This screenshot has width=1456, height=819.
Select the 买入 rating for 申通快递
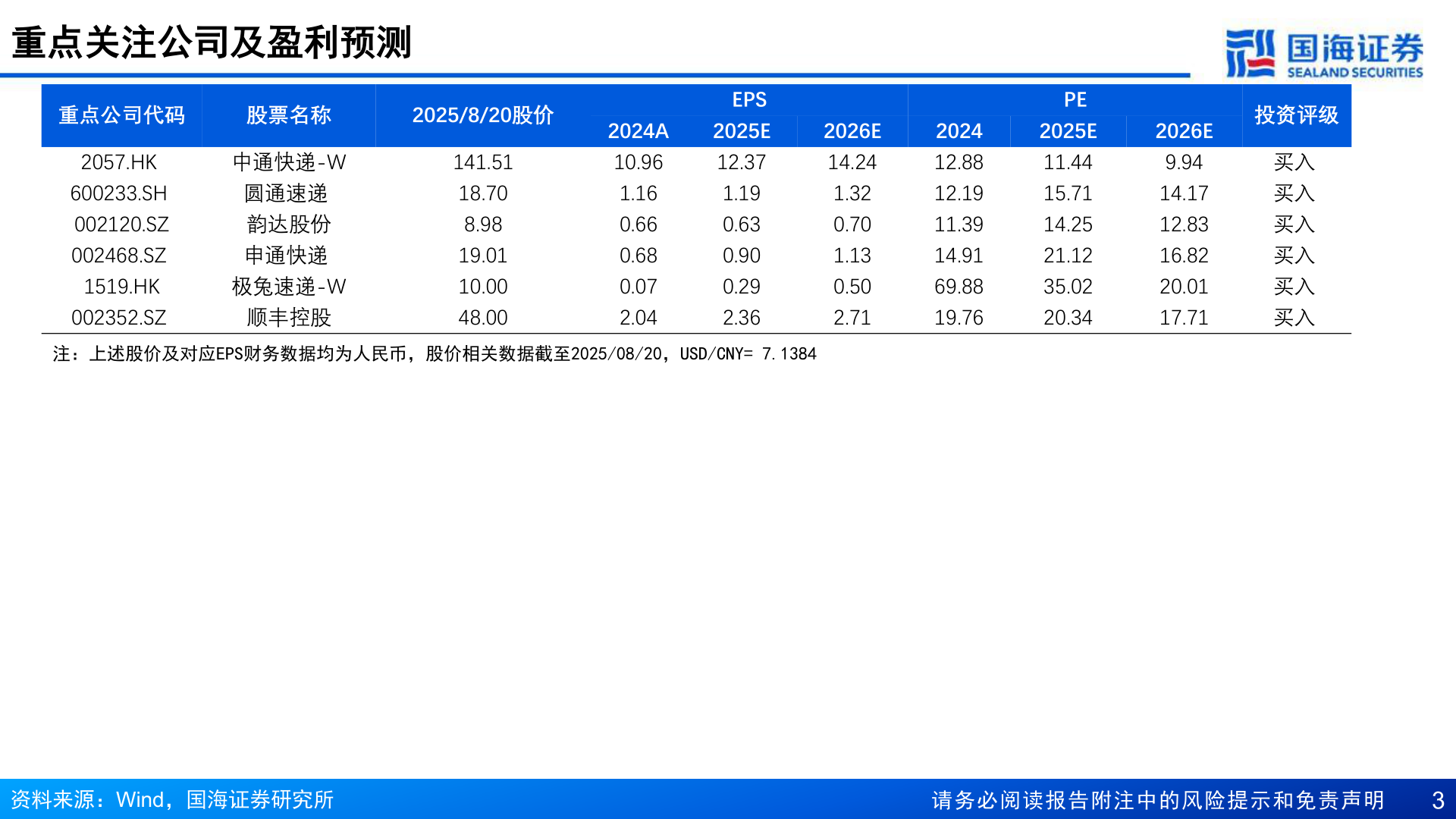point(1293,256)
